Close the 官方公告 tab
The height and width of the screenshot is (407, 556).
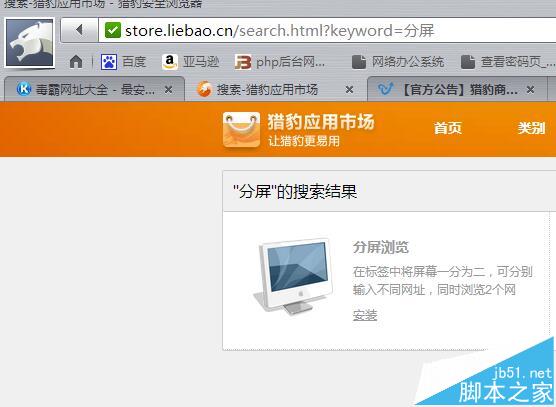click(530, 90)
